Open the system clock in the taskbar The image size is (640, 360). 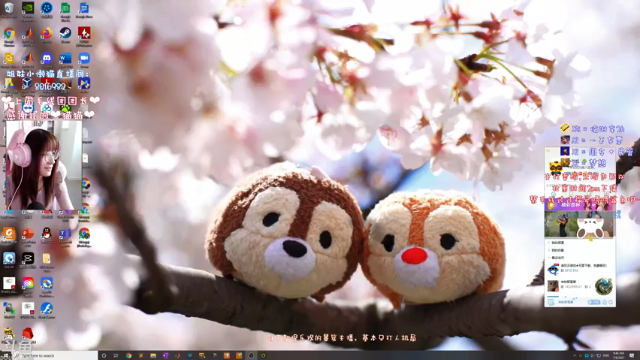pos(618,356)
